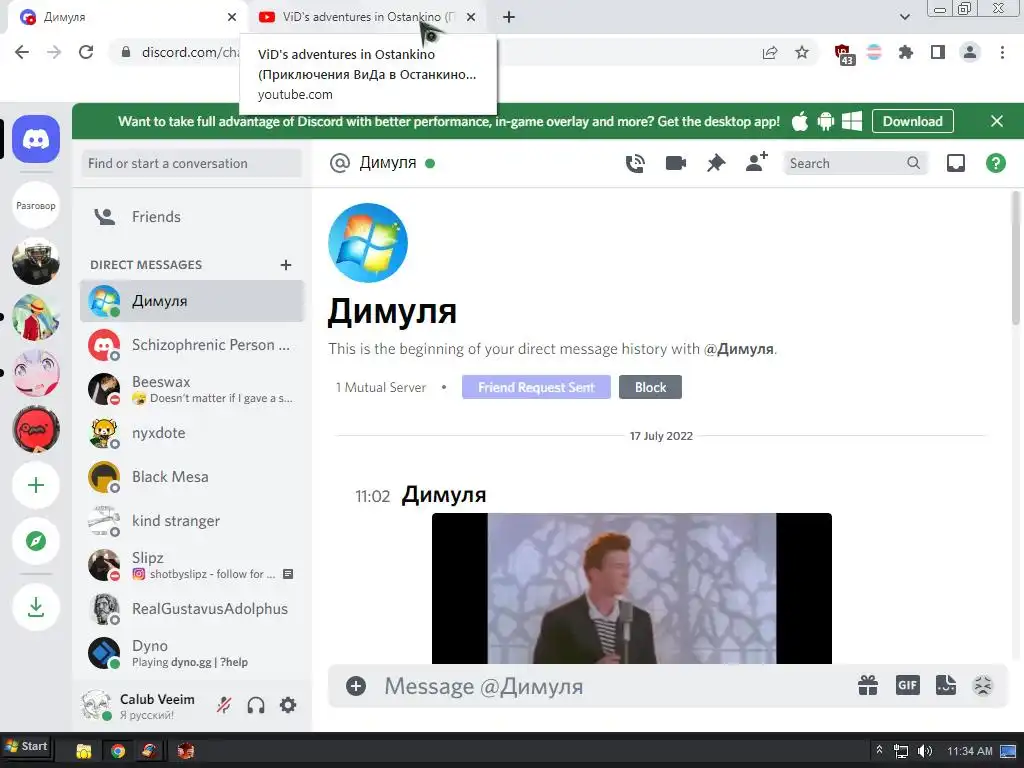Viewport: 1024px width, 768px height.
Task: Show pinned messages
Action: coord(716,163)
